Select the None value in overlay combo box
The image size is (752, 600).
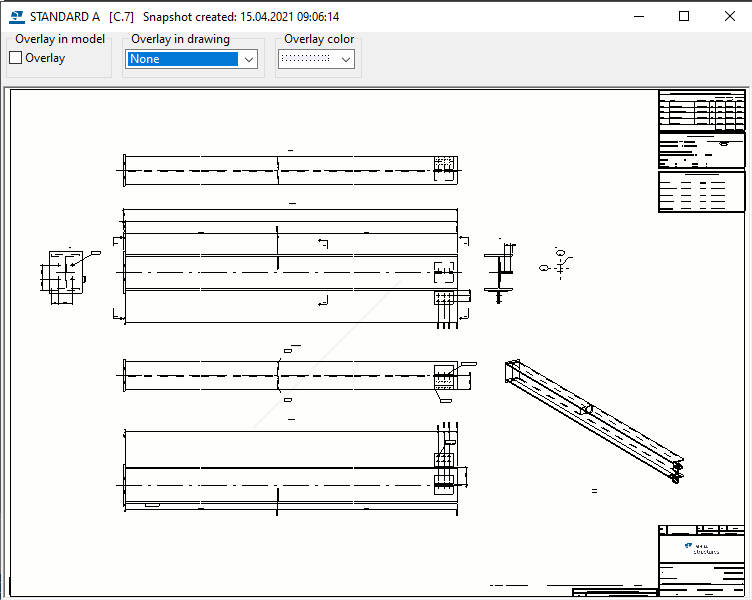(183, 59)
